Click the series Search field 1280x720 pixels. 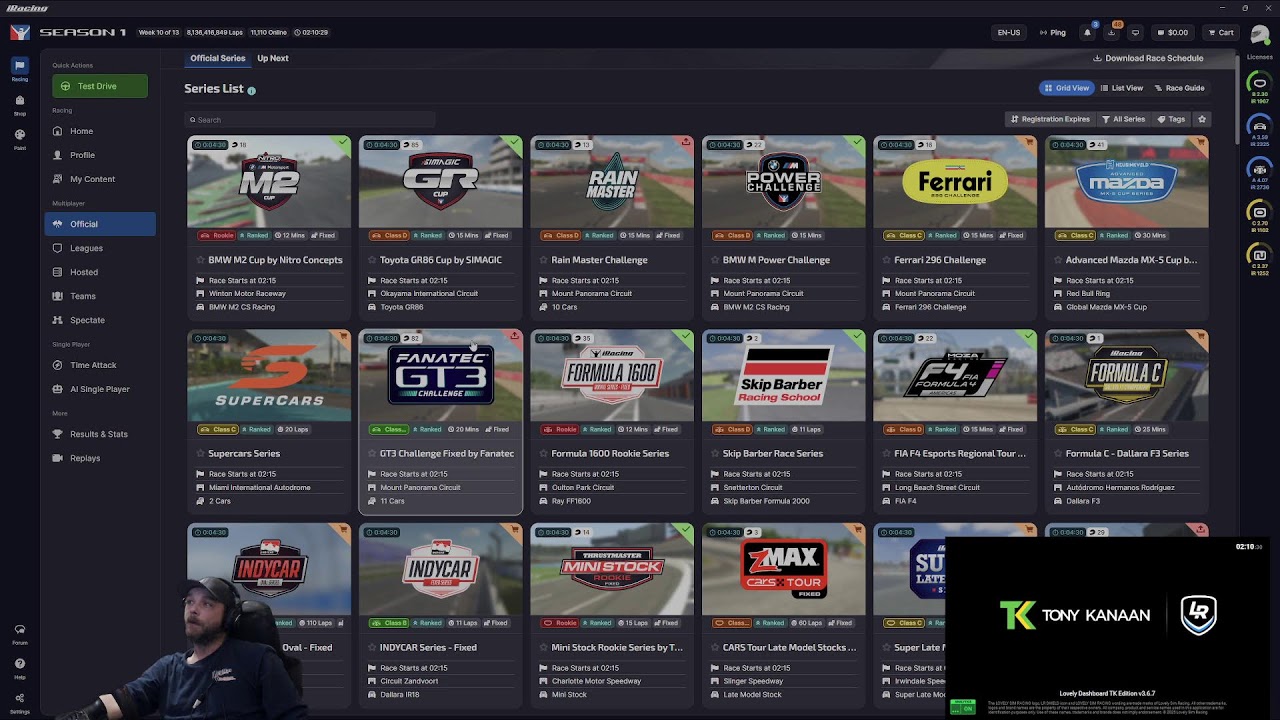click(x=311, y=119)
